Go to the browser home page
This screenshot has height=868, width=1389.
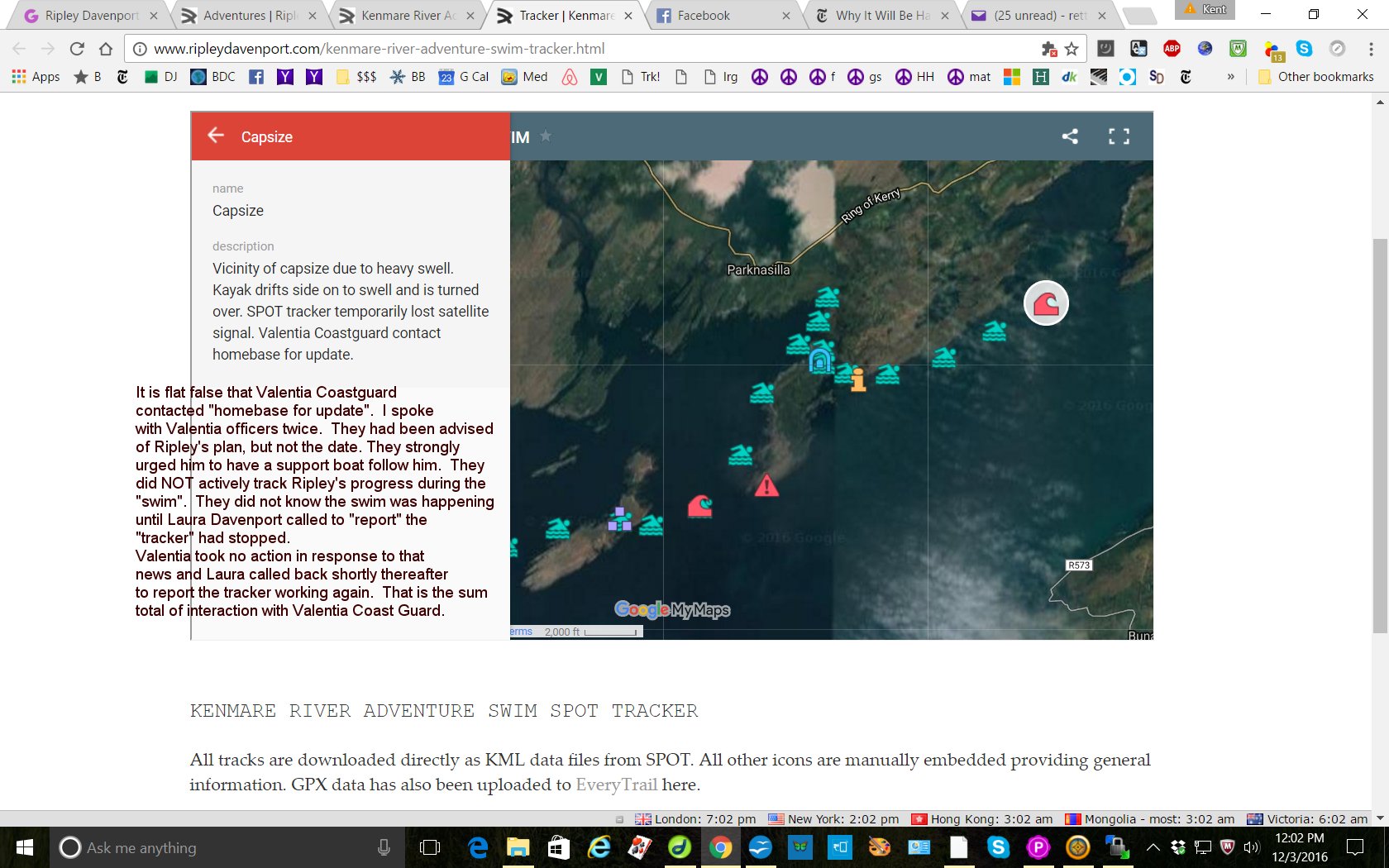coord(106,49)
